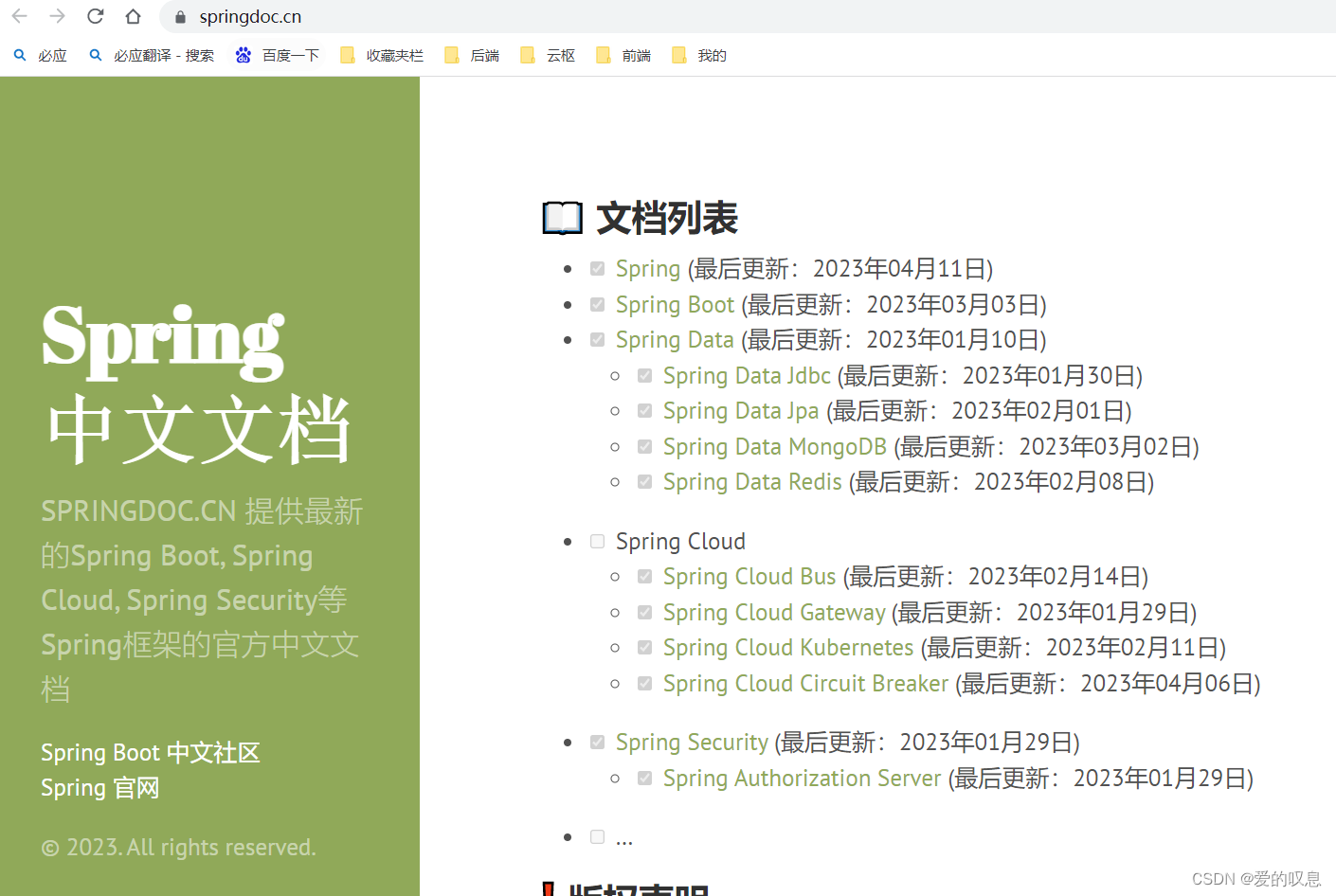
Task: Select the 必应 bookmark entry
Action: point(52,55)
